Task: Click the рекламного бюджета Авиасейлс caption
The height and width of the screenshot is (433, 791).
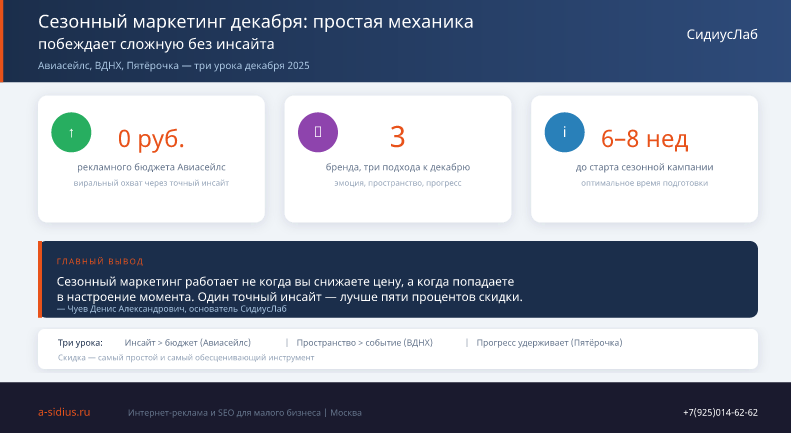Action: (151, 167)
